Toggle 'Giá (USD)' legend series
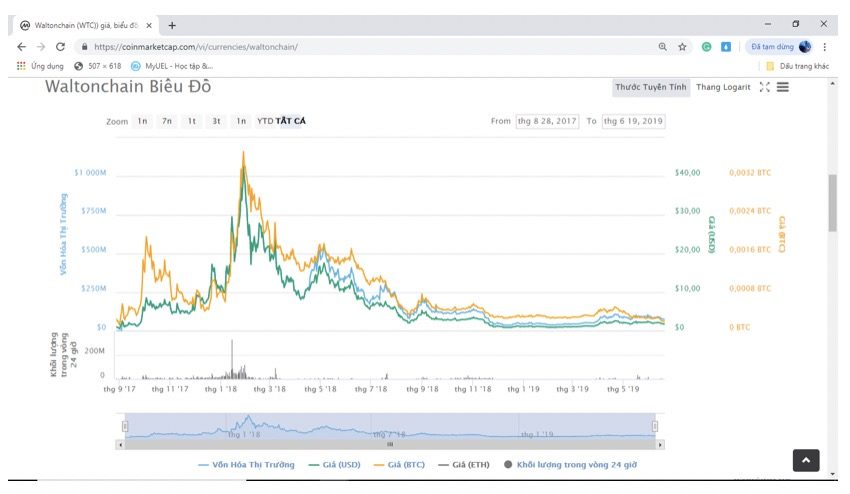The width and height of the screenshot is (850, 494). click(334, 465)
